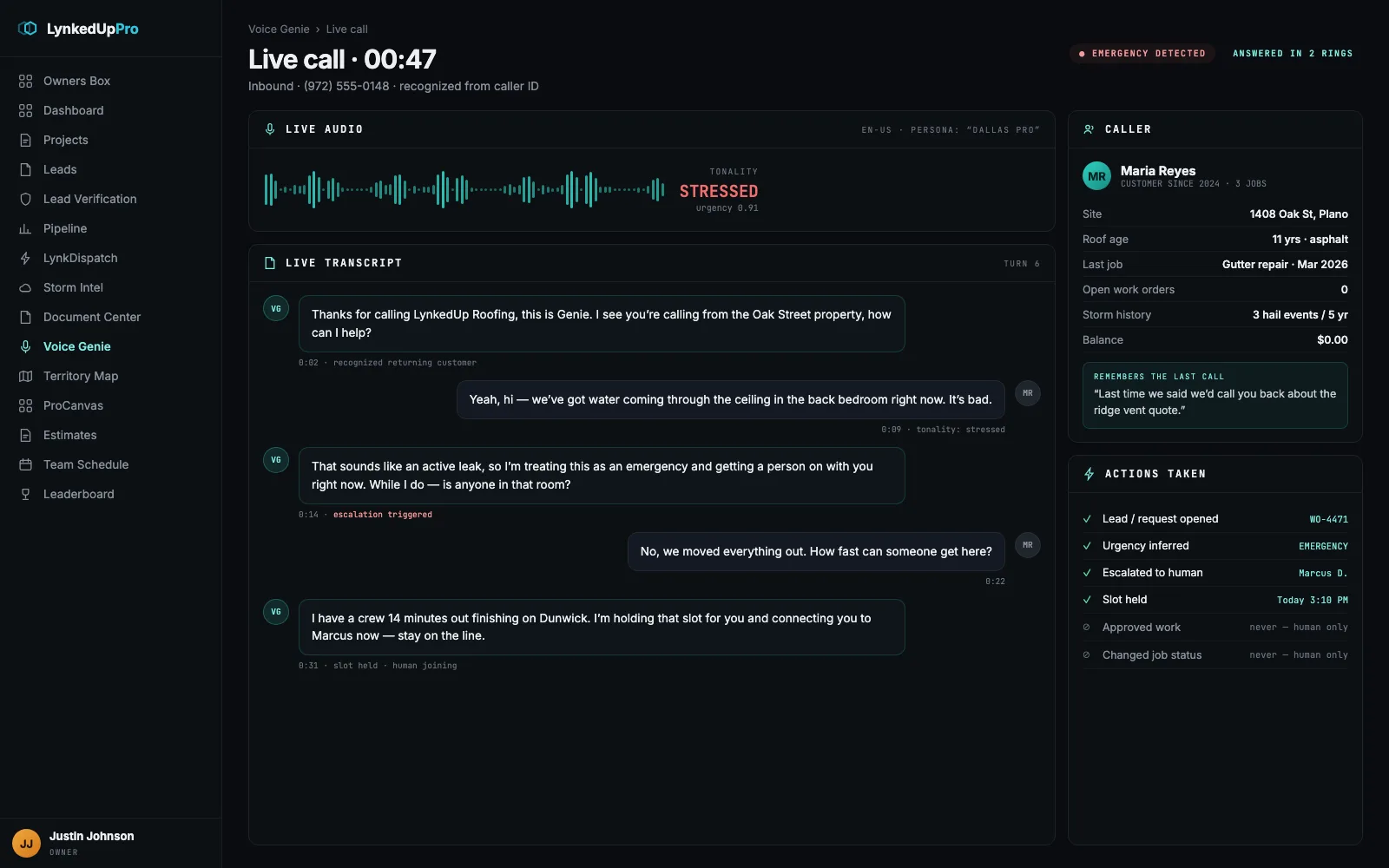The height and width of the screenshot is (868, 1389).
Task: Open Territory Map icon
Action: (25, 376)
